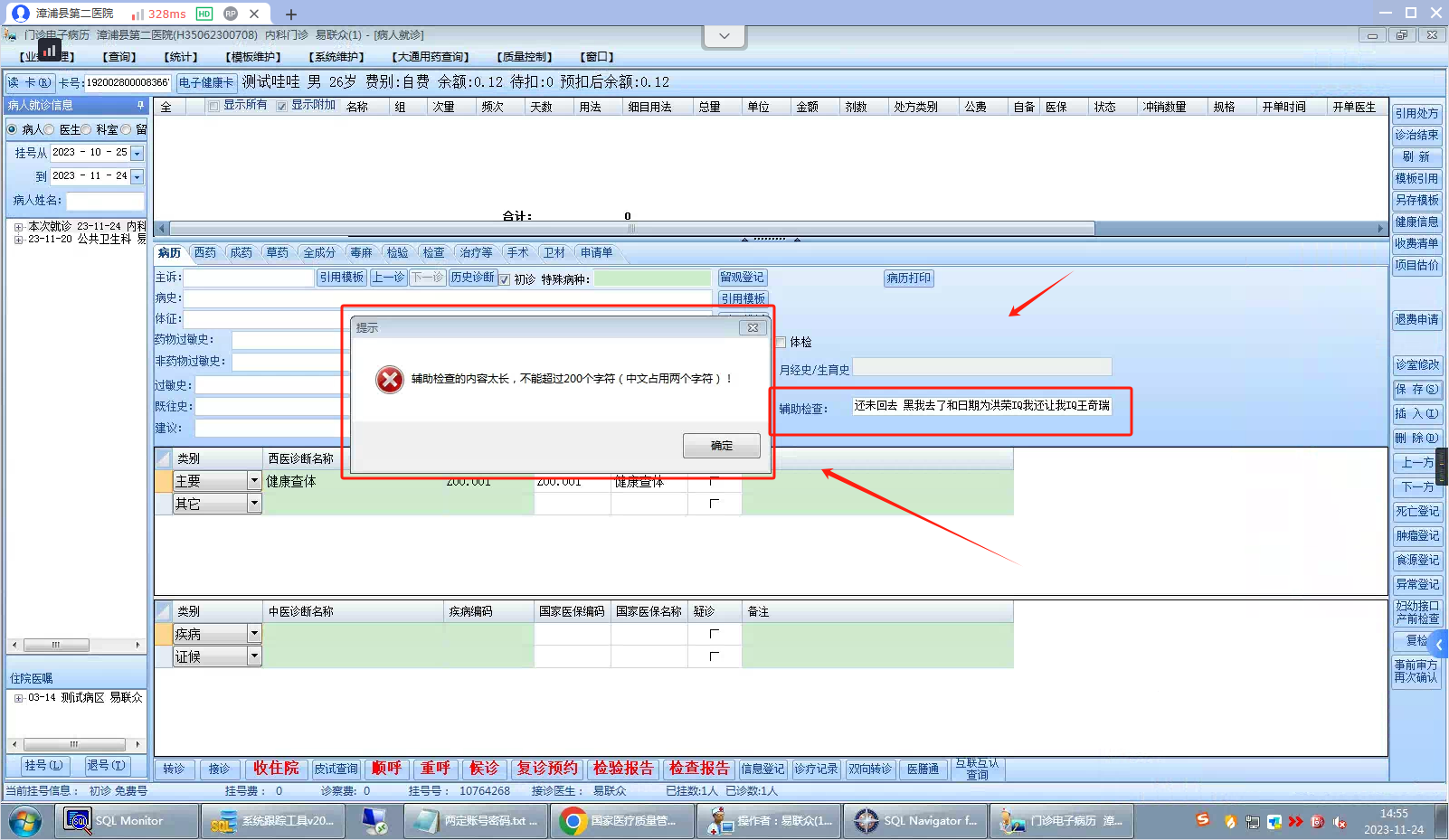Switch to SQL Navigator in taskbar
1449x840 pixels.
[916, 821]
